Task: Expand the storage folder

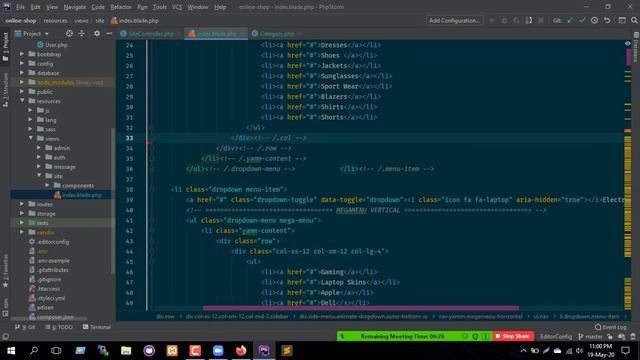Action: point(22,213)
